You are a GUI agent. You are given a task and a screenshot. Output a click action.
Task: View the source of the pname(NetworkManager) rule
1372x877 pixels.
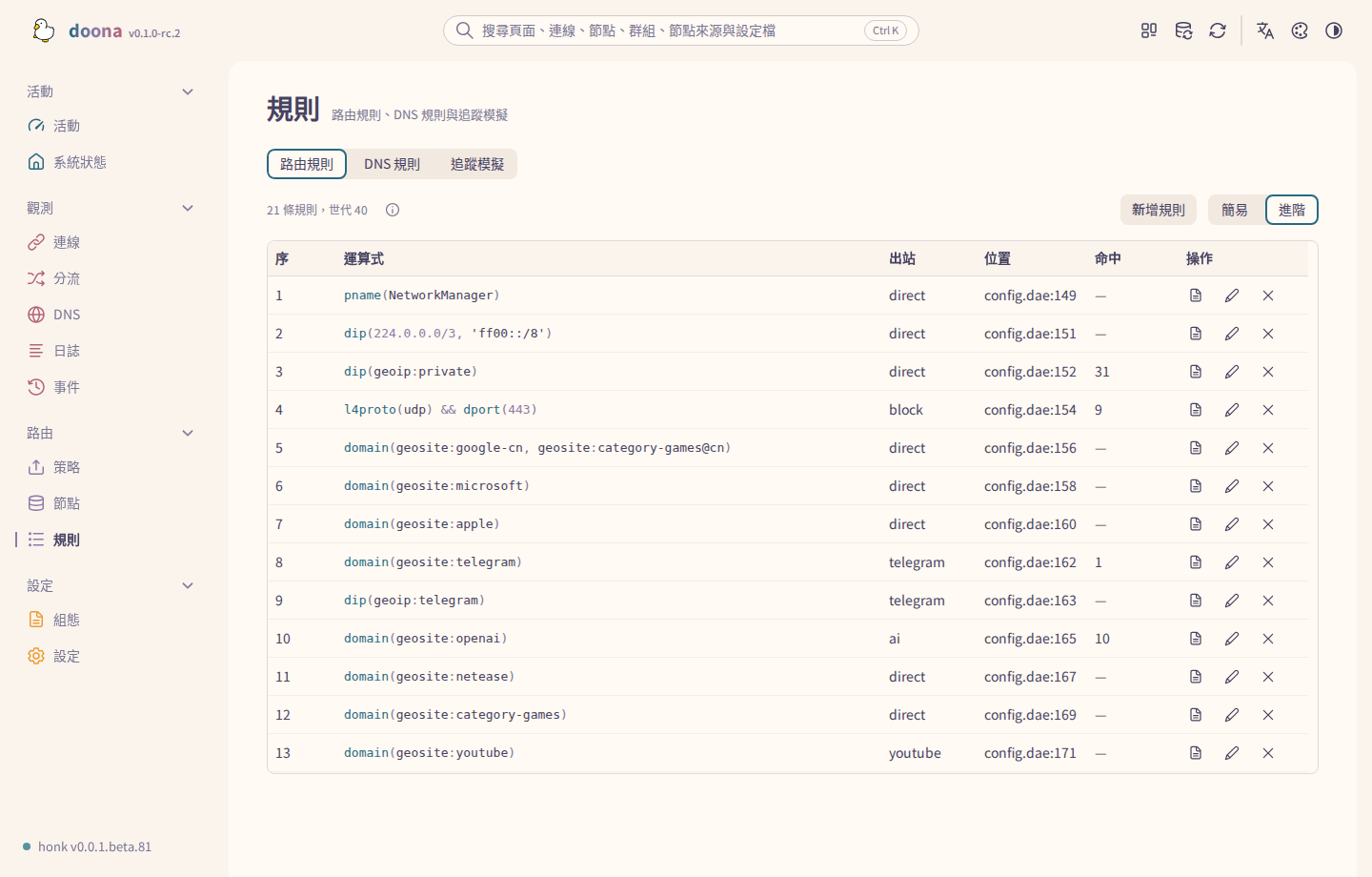[x=1196, y=296]
